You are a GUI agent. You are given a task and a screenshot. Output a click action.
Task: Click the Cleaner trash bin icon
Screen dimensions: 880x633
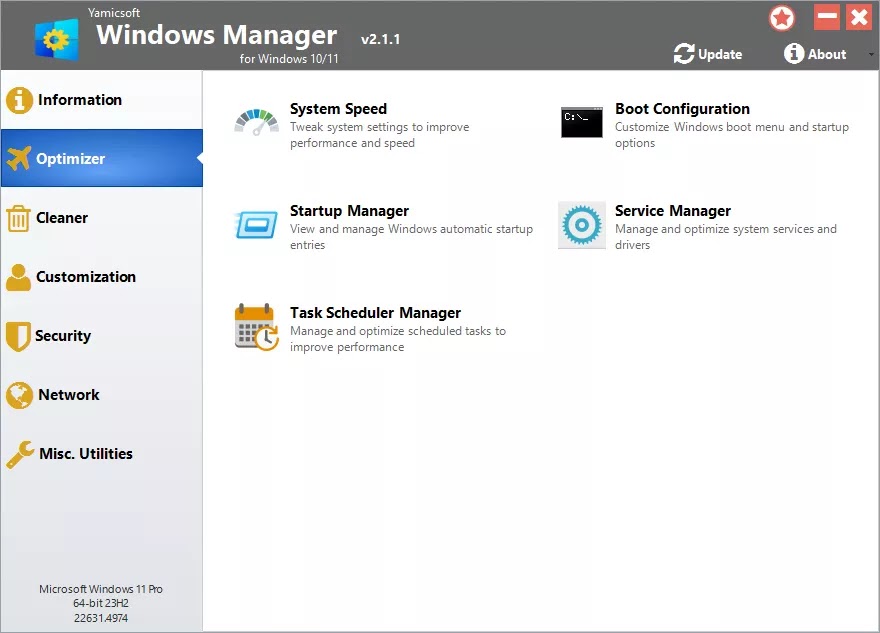tap(21, 218)
